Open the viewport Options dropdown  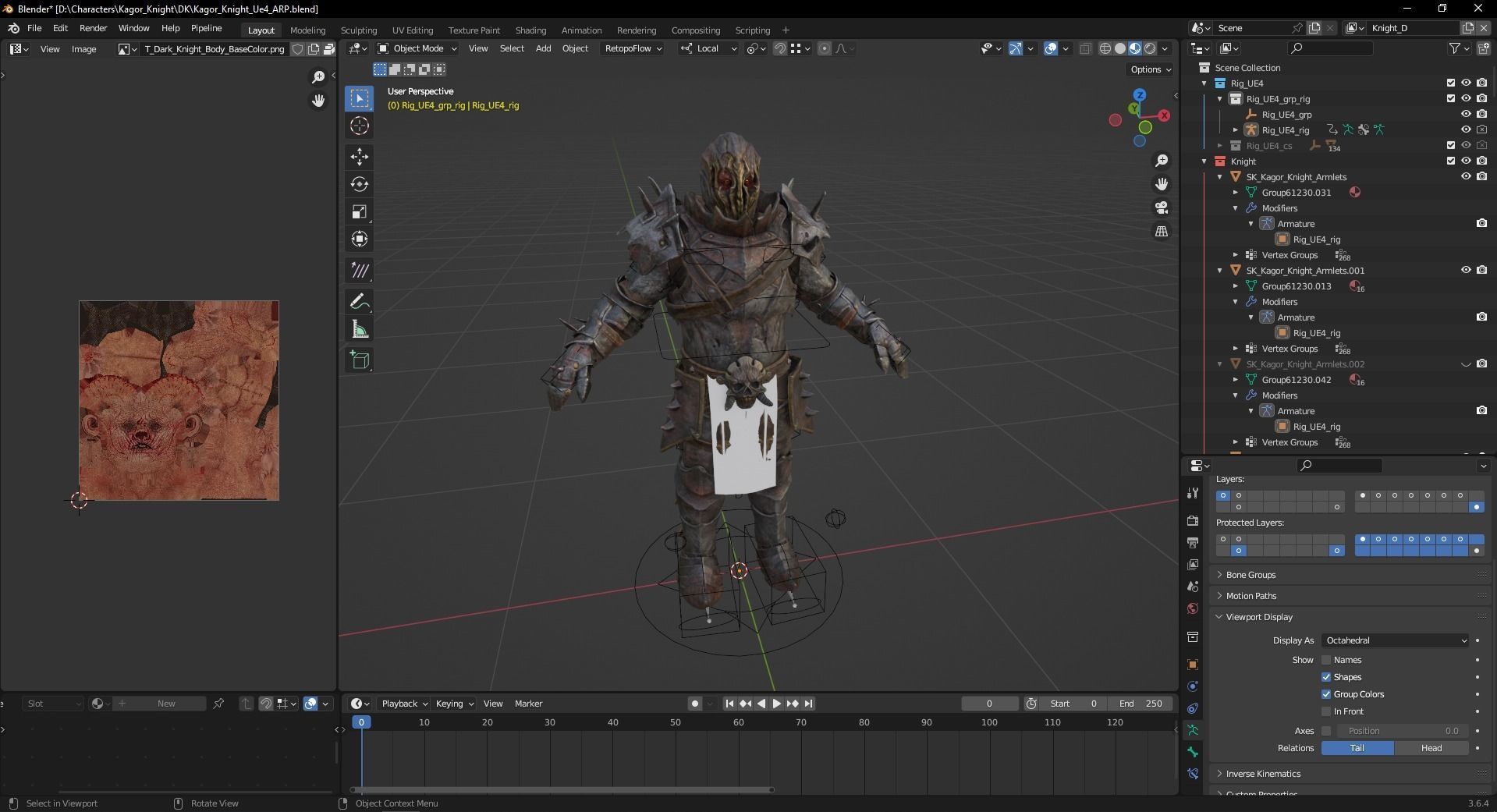[1151, 69]
